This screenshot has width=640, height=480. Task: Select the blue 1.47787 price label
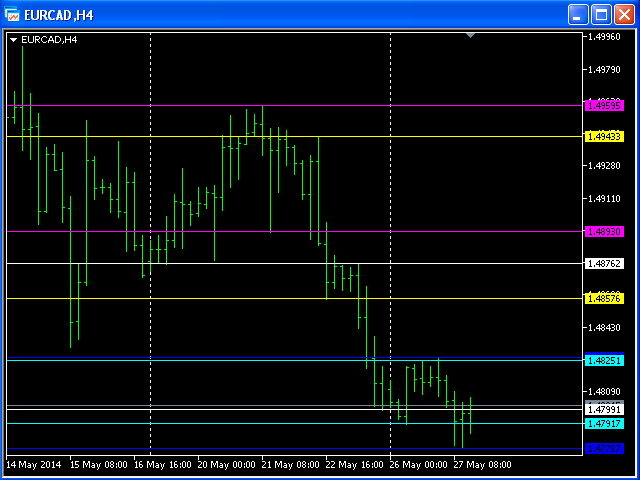(x=604, y=449)
